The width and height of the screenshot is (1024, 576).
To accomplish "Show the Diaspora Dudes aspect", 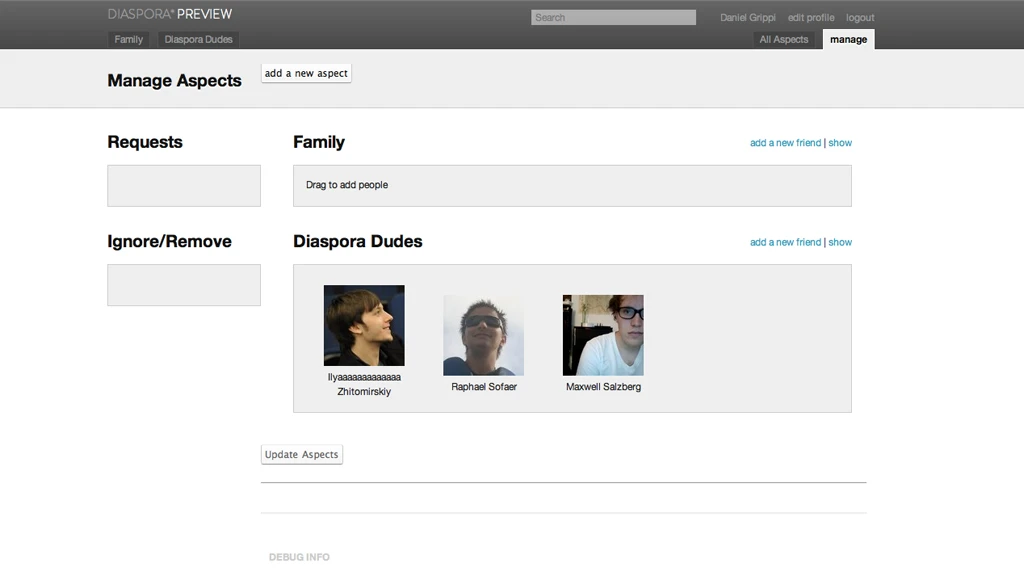I will click(x=840, y=242).
